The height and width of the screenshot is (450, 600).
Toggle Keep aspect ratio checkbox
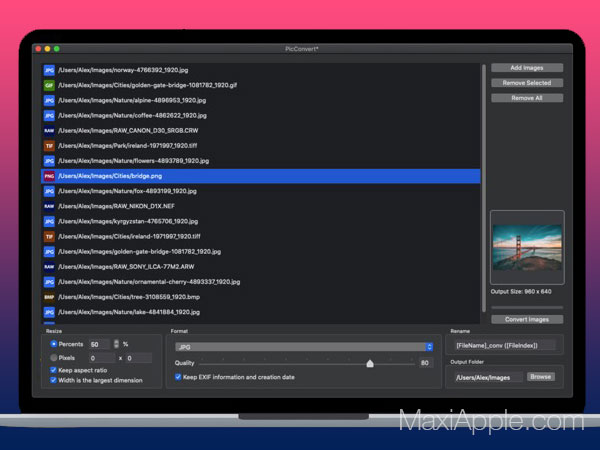(53, 370)
